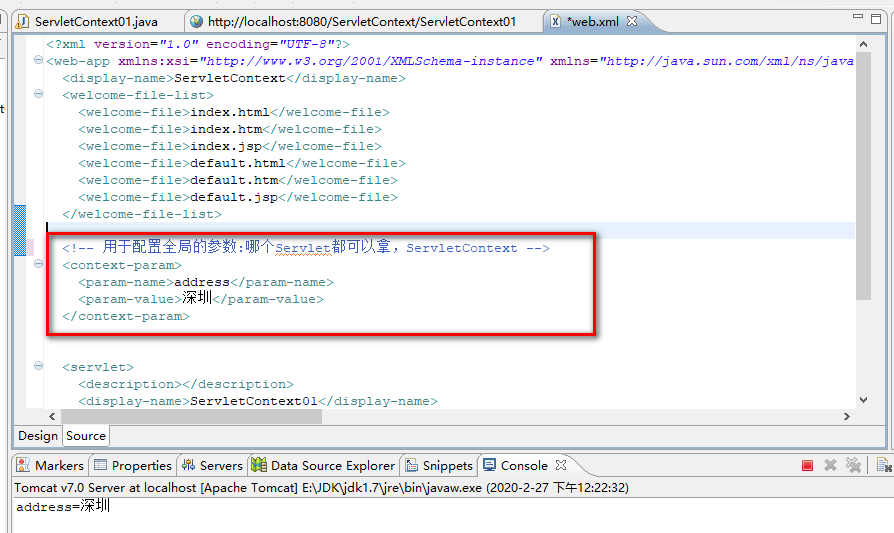Close the *web.xml editor tab

pyautogui.click(x=632, y=21)
